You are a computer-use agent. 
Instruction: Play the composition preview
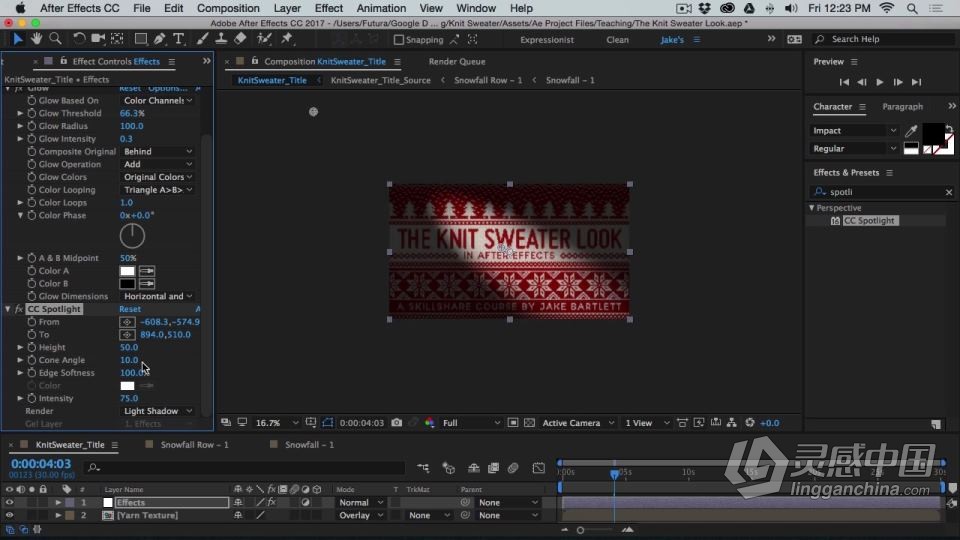coord(880,82)
